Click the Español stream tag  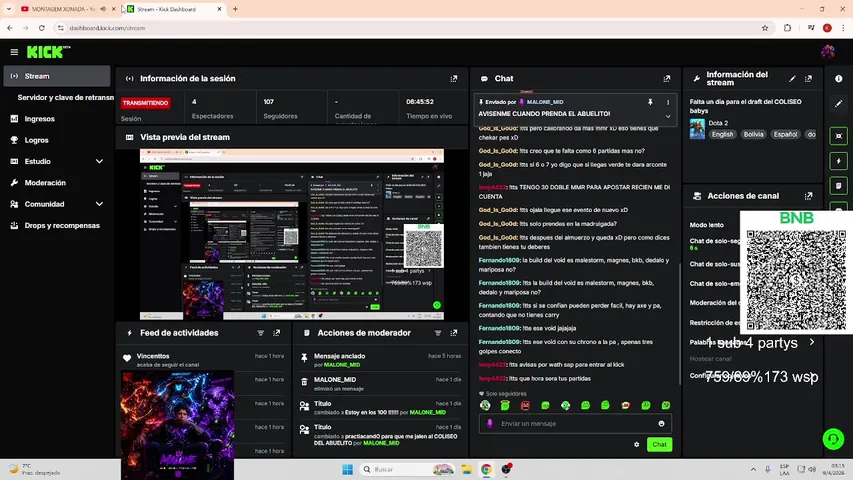coord(785,134)
